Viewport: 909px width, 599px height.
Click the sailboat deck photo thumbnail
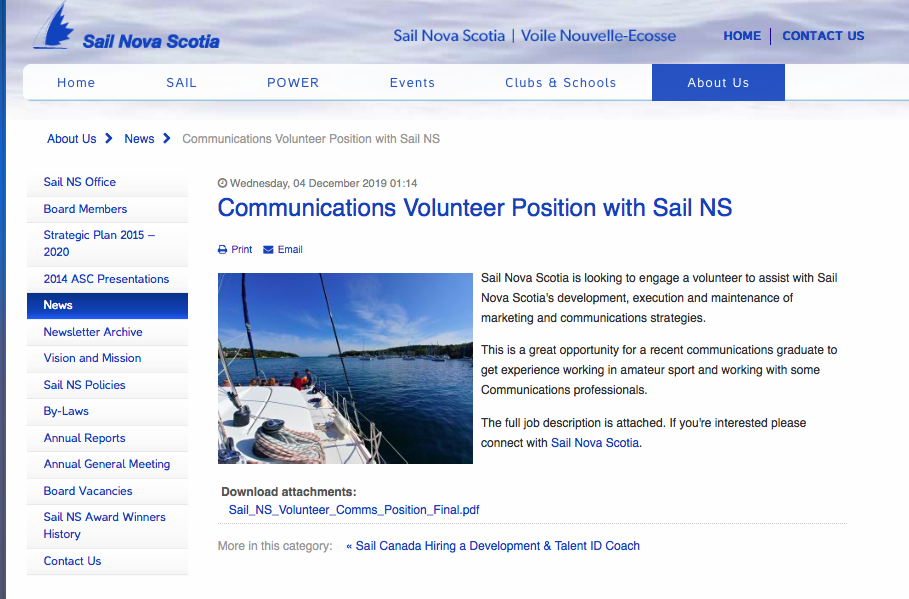345,368
